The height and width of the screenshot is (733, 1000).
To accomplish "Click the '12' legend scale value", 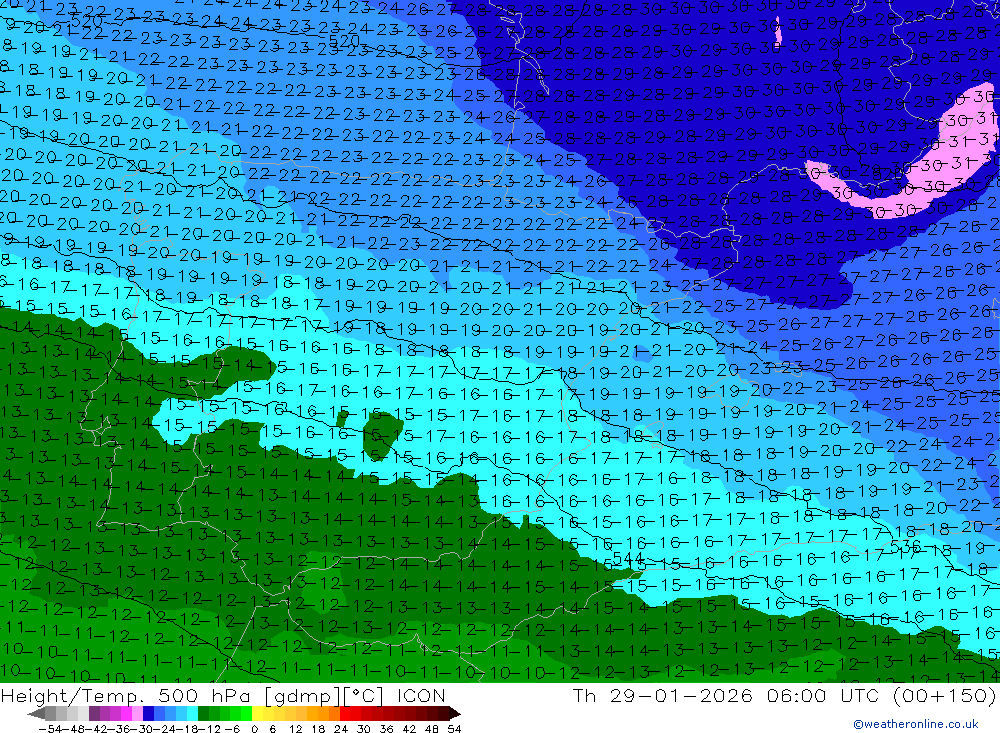I will [x=295, y=729].
